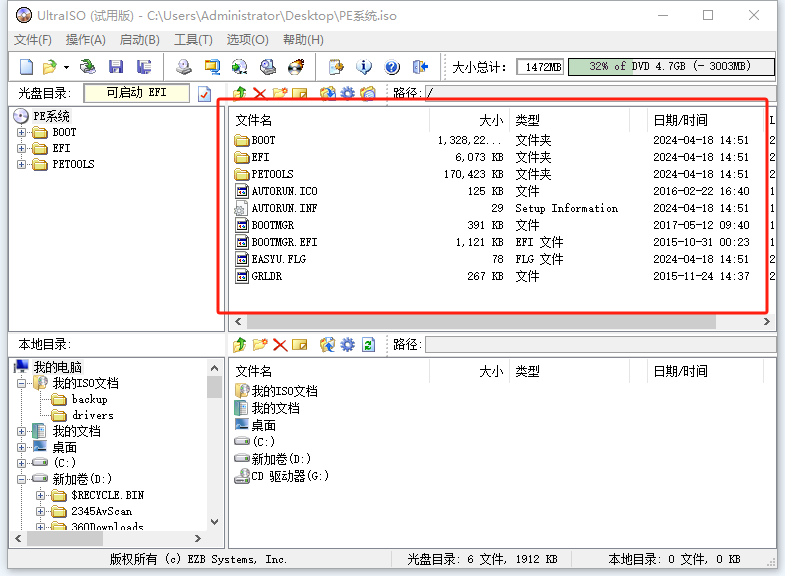Image resolution: width=785 pixels, height=576 pixels.
Task: Click the Exit door arrow icon
Action: 420,67
